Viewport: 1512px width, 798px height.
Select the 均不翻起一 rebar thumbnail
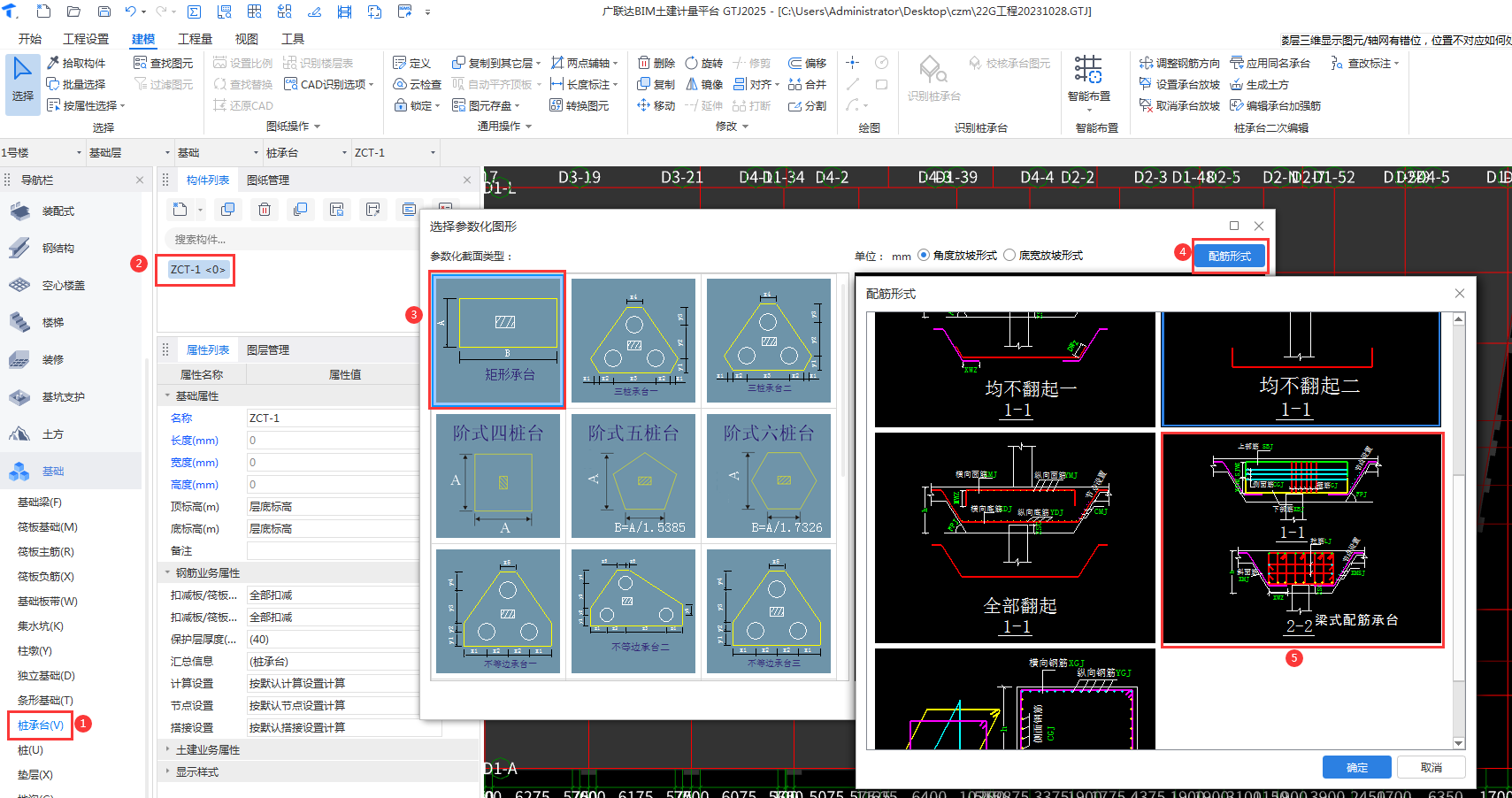1015,369
